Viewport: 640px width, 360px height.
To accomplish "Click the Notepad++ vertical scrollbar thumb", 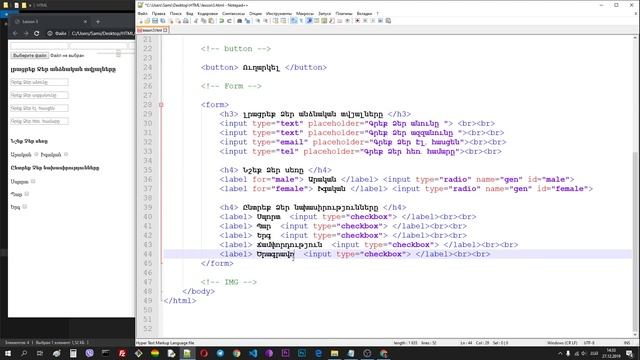I will tap(635, 241).
